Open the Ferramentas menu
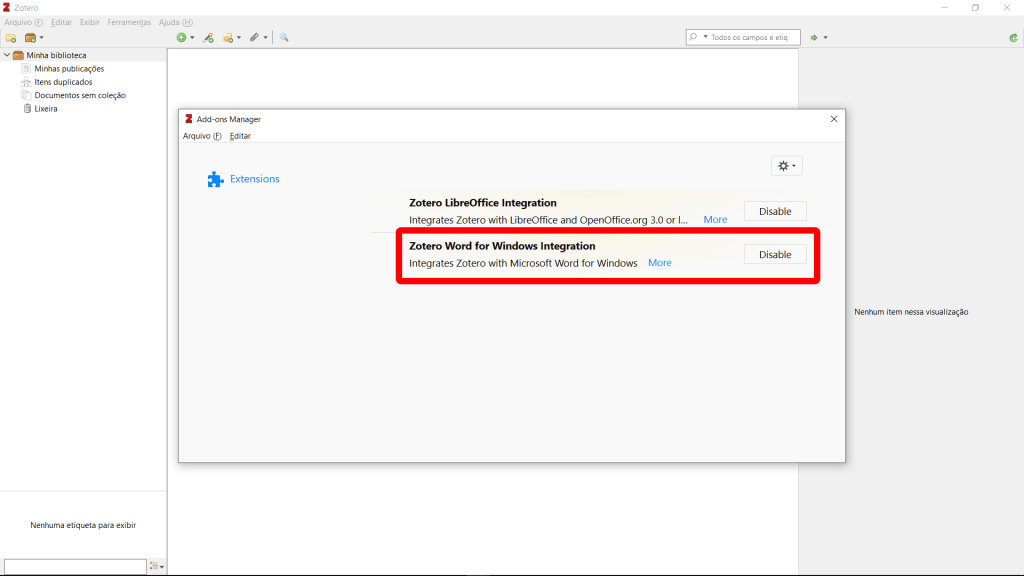This screenshot has height=576, width=1024. pyautogui.click(x=129, y=22)
